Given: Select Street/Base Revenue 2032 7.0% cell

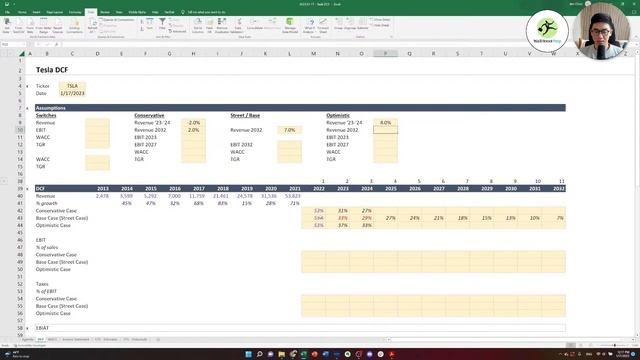Looking at the screenshot, I should [289, 130].
